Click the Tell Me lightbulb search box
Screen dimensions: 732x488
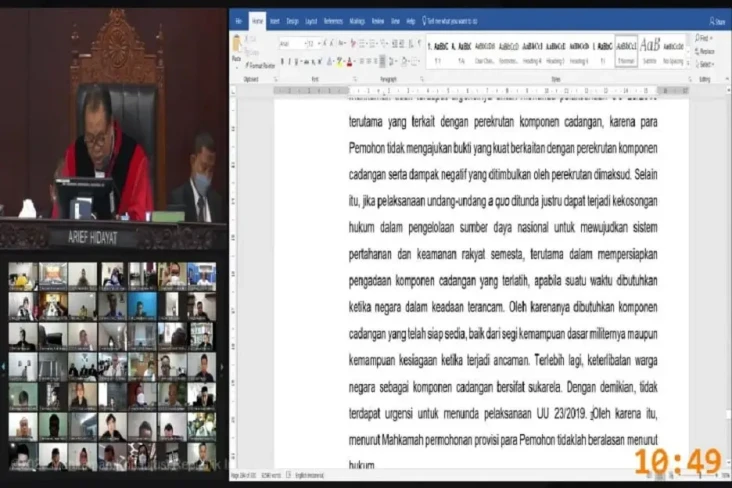pos(450,21)
